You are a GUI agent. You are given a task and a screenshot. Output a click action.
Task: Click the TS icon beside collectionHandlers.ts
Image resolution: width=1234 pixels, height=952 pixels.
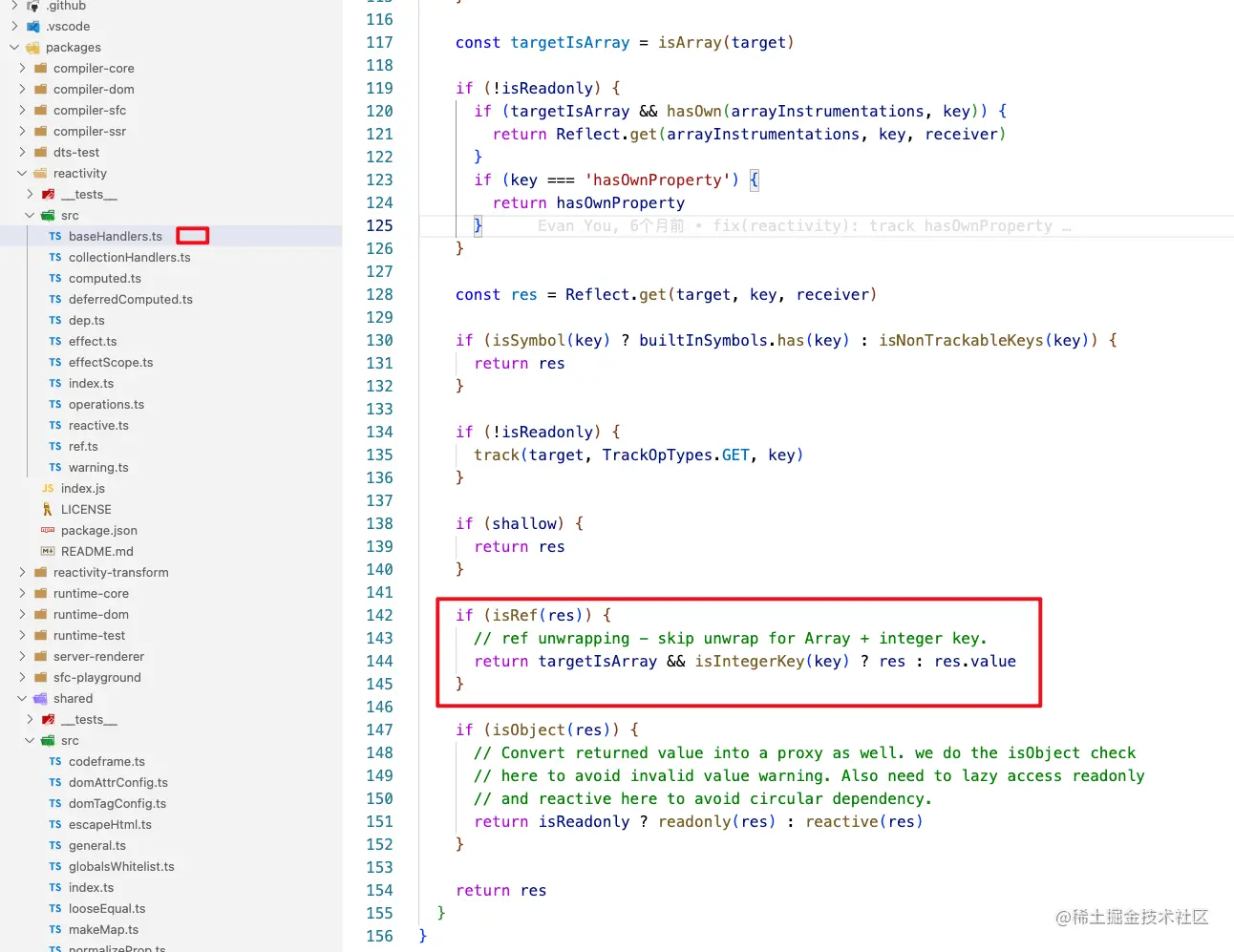pos(55,258)
